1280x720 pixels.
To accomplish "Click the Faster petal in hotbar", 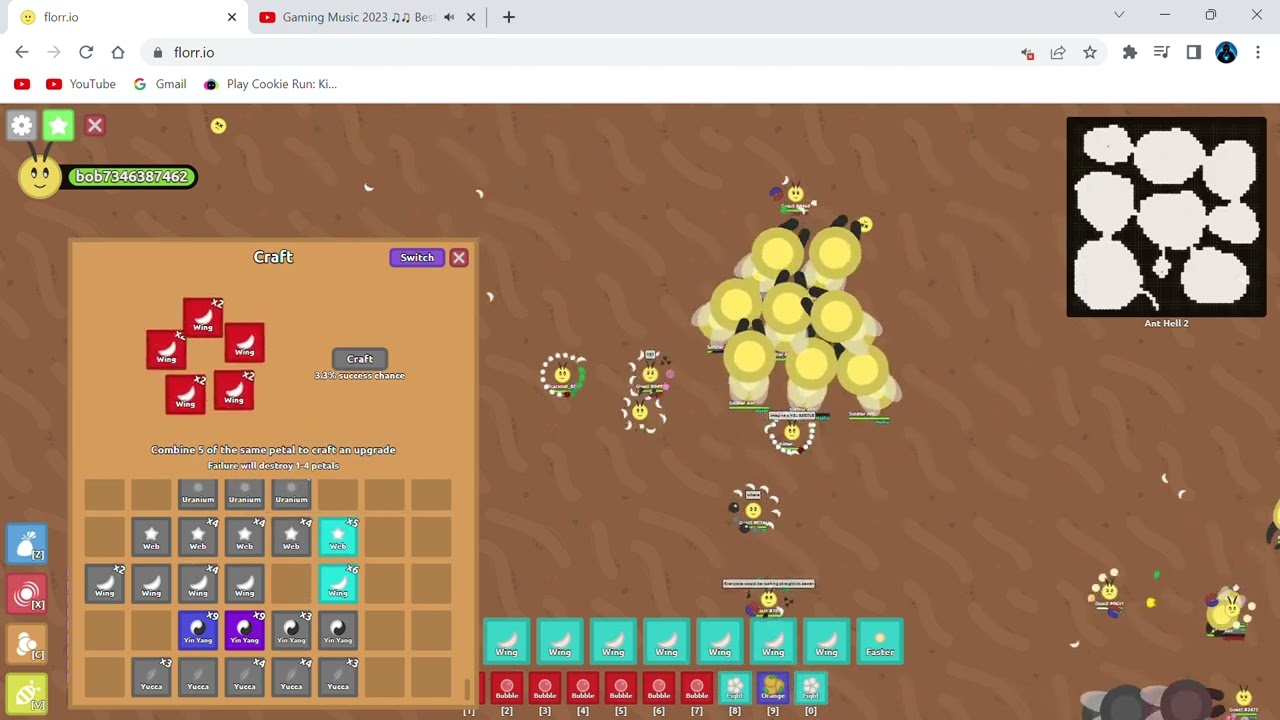I will pos(880,642).
